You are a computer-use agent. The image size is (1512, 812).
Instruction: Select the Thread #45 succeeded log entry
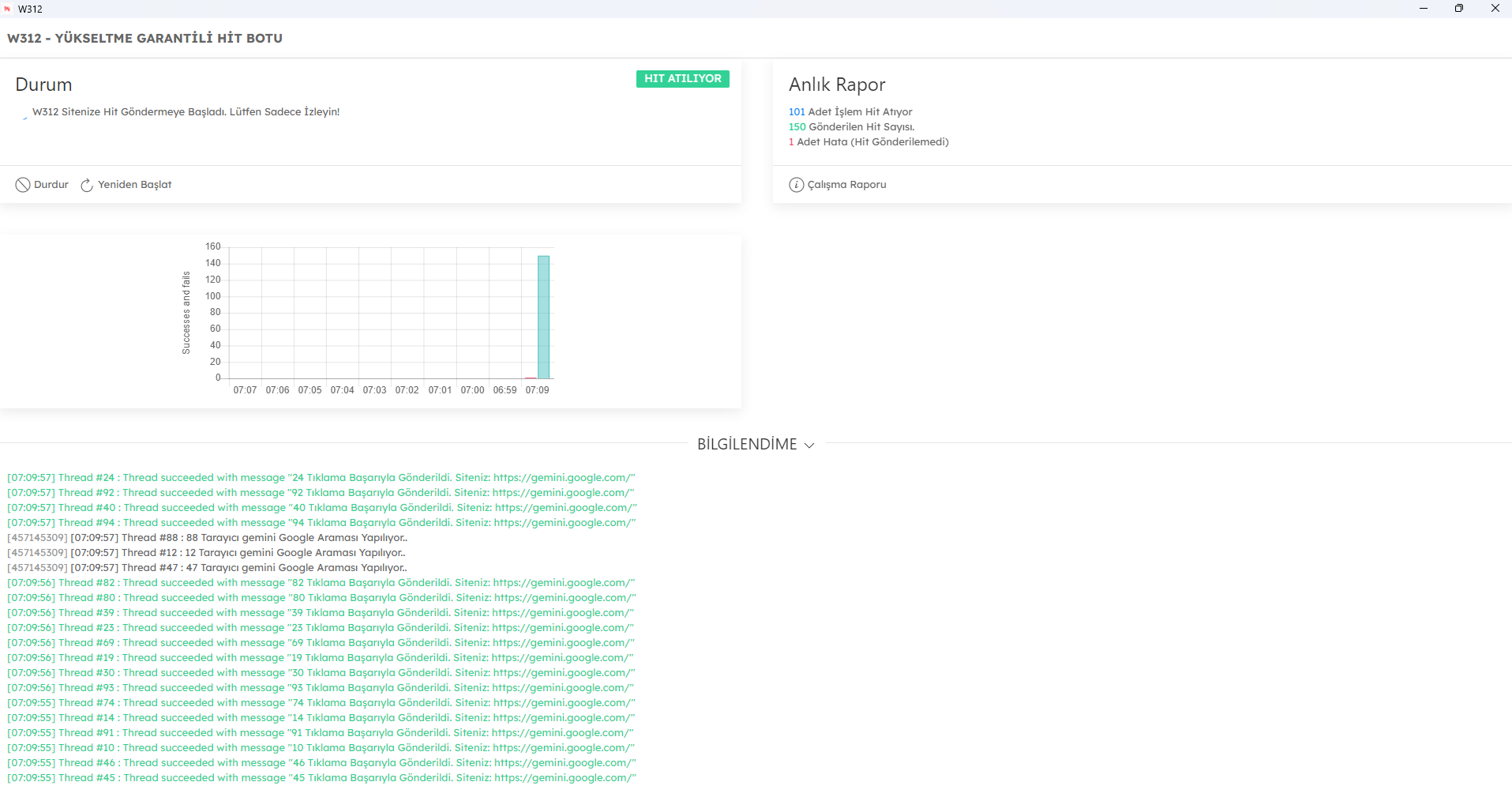[321, 778]
